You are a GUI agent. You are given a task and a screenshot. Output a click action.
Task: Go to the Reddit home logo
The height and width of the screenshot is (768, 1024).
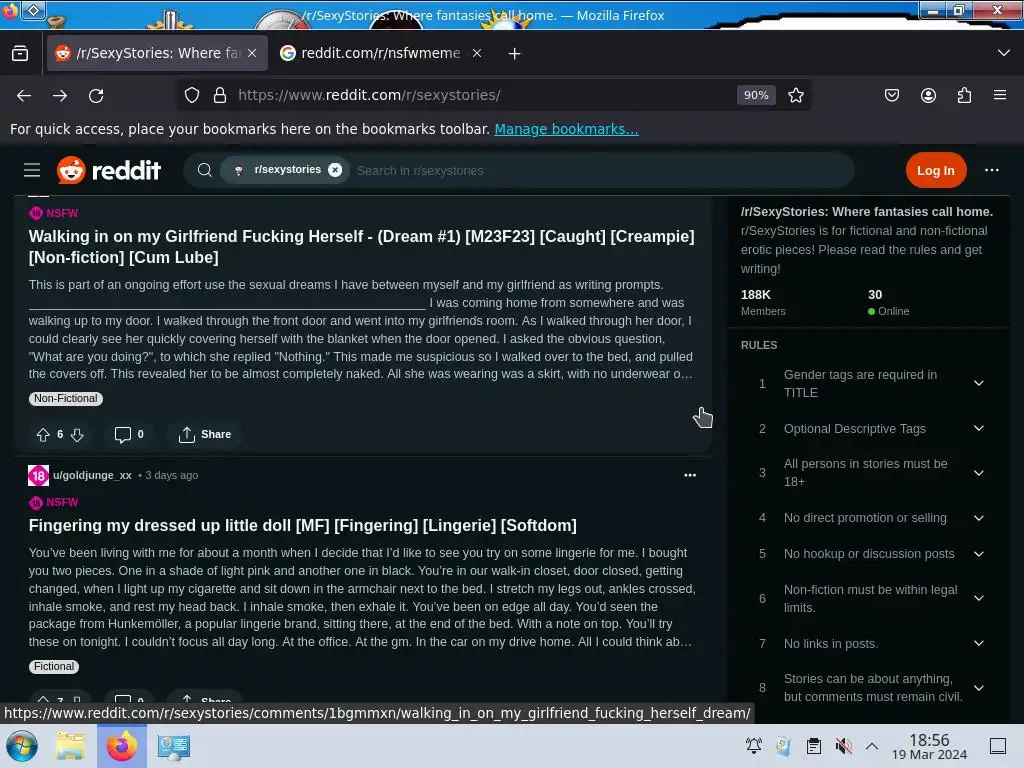[108, 170]
